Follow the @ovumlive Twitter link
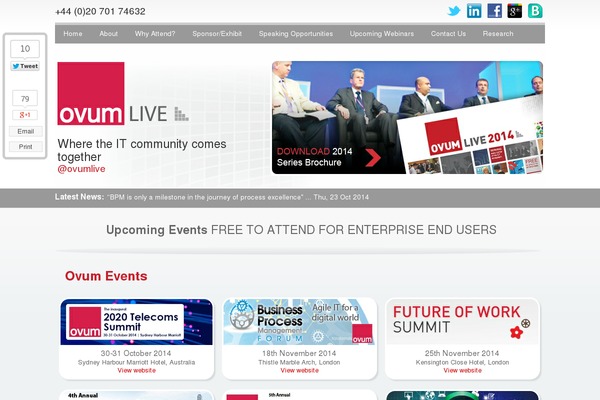This screenshot has height=400, width=600. tap(81, 169)
